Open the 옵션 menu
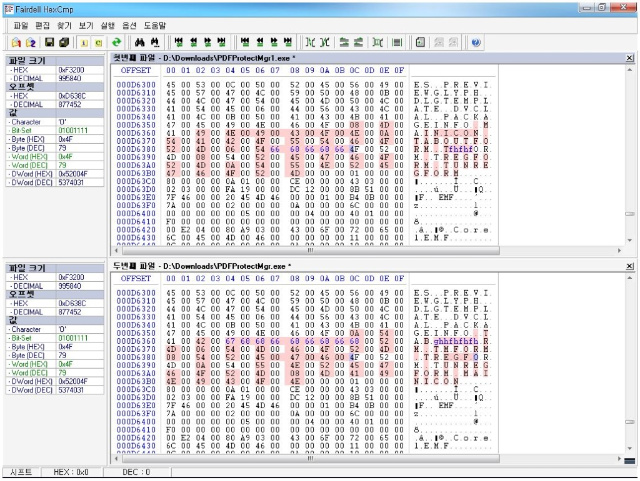The image size is (640, 481). (x=129, y=25)
